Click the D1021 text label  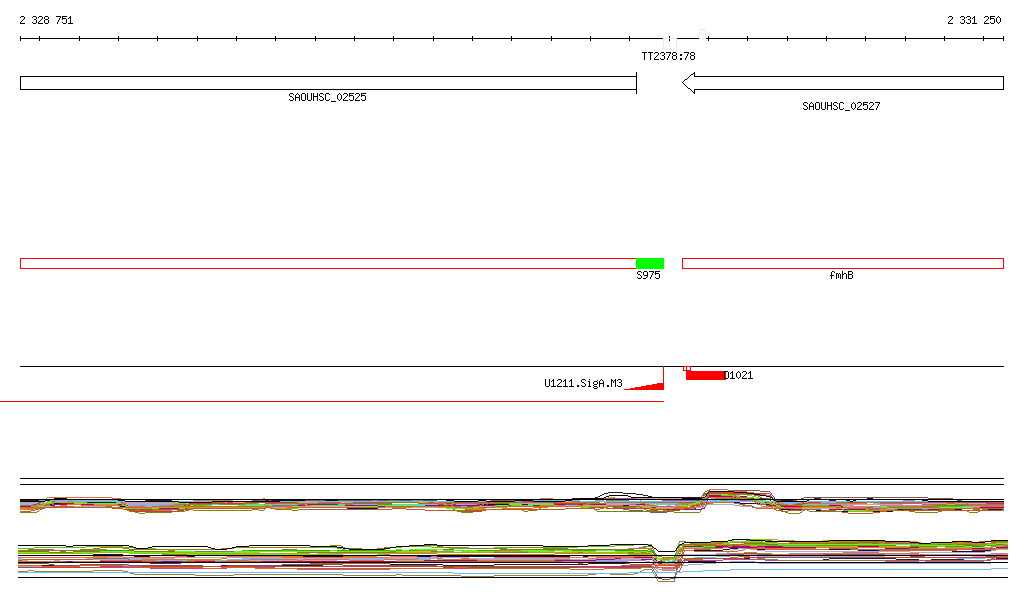[x=739, y=375]
